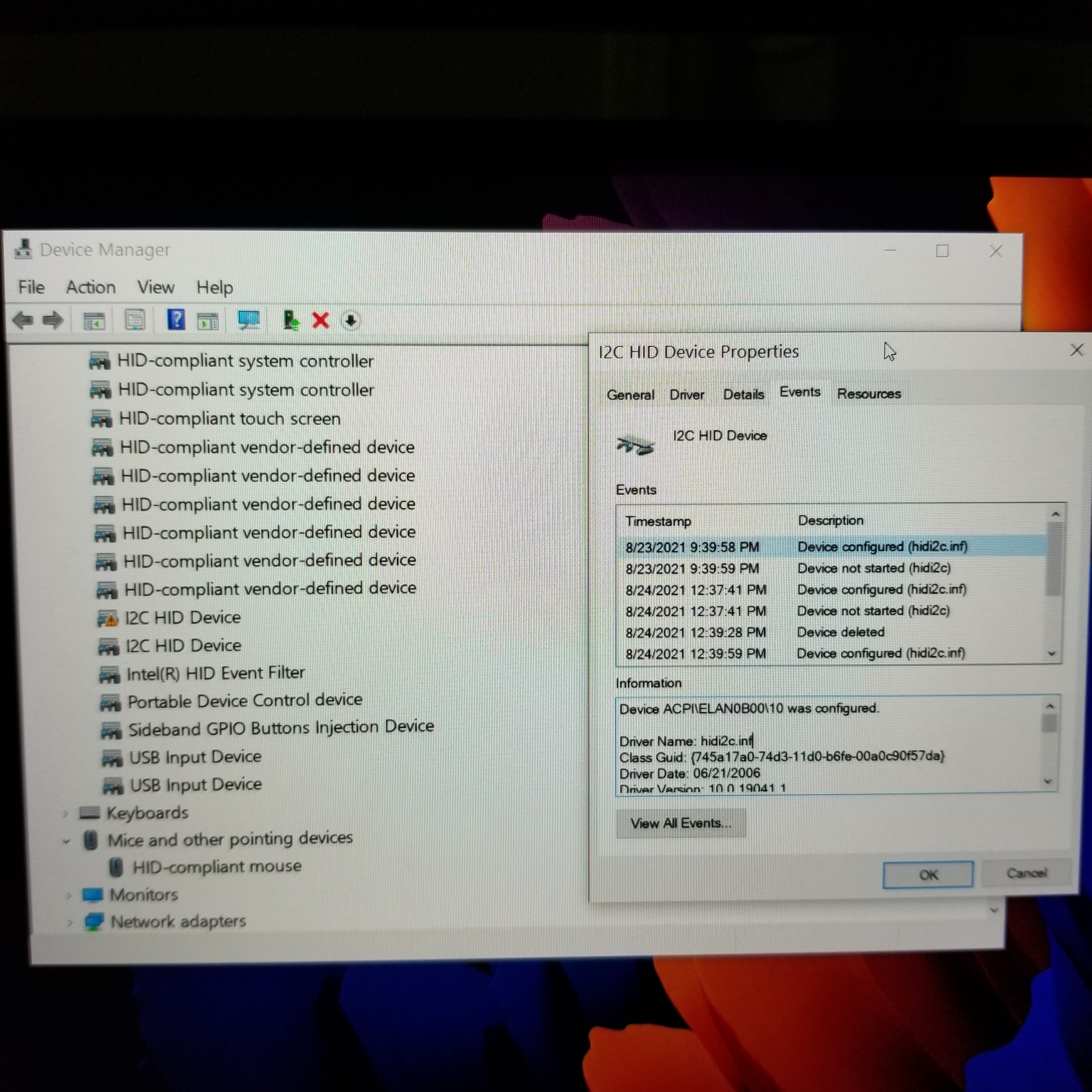Expand the Network adapters category

tap(70, 923)
